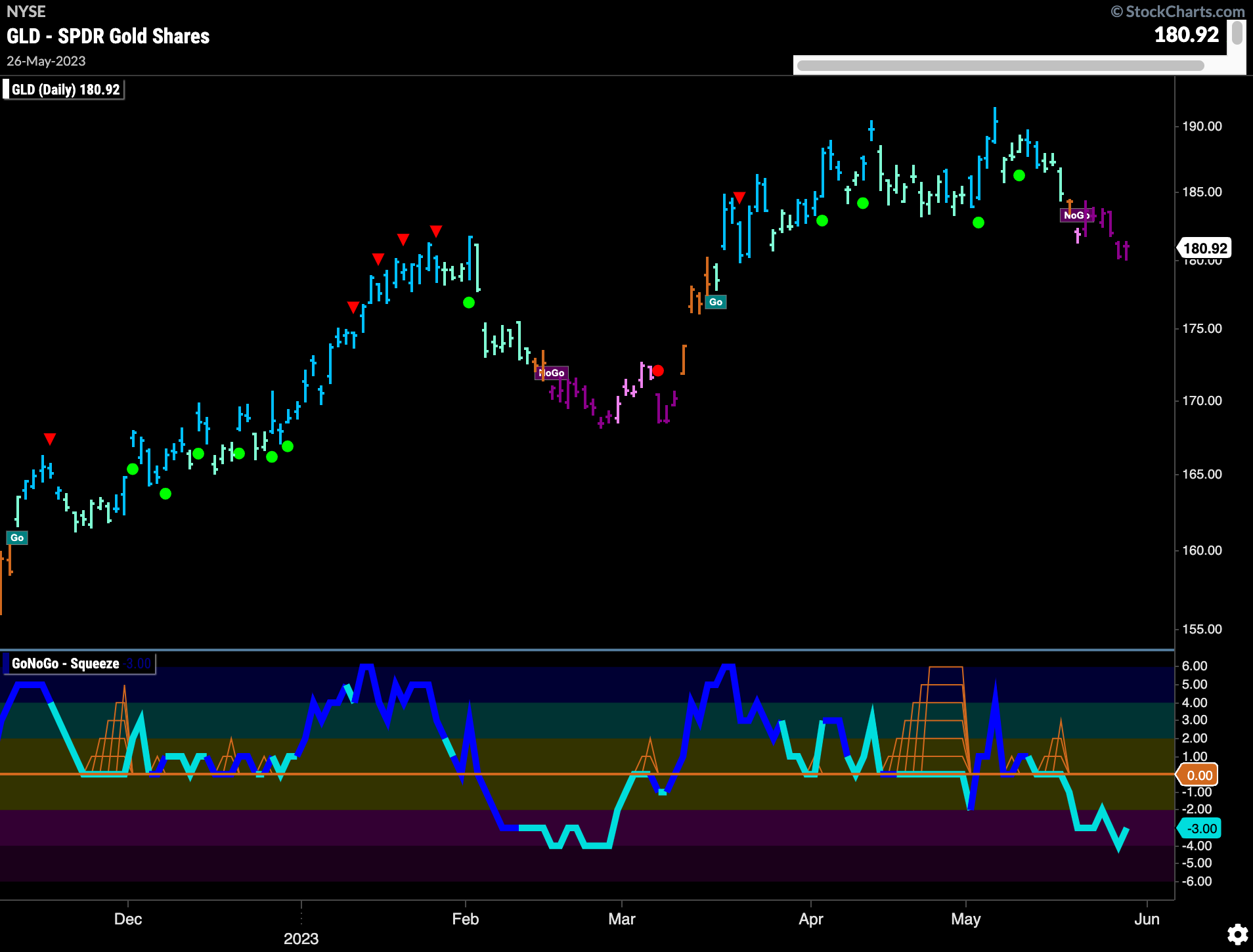Click the red triangle near 185 in March

[739, 197]
